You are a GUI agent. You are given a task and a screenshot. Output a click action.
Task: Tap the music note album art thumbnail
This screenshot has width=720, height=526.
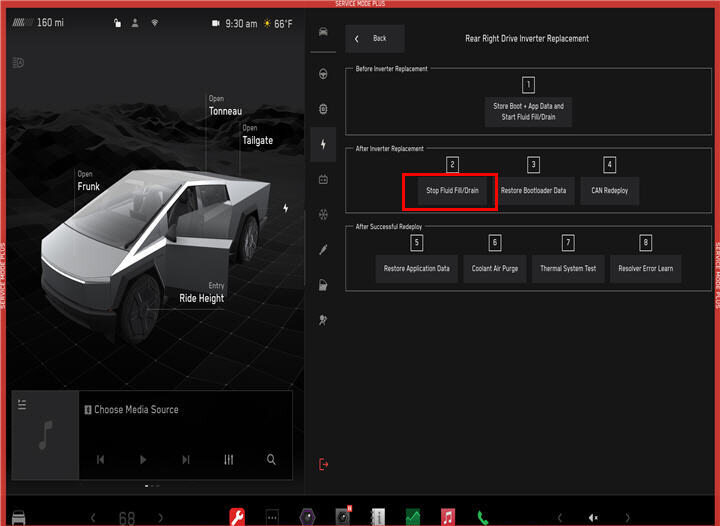pyautogui.click(x=45, y=435)
